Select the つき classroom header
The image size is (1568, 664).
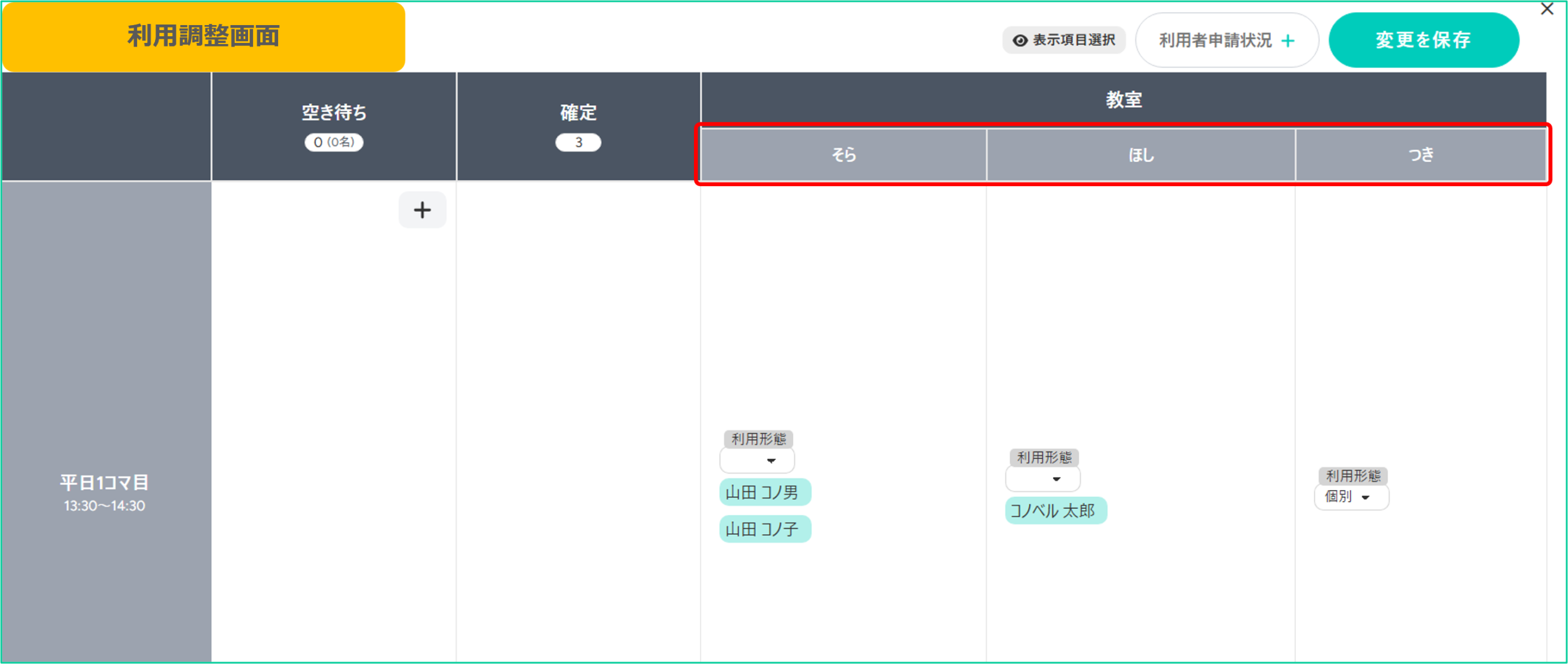click(x=1420, y=155)
